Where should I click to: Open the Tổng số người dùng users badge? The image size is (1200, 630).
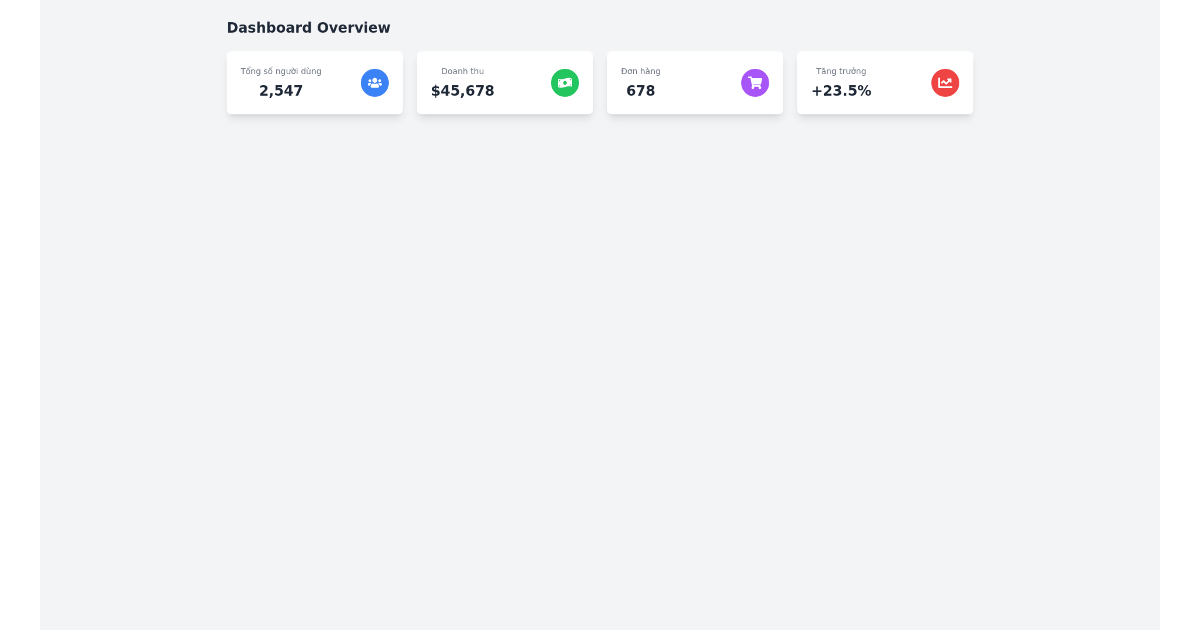(x=375, y=83)
